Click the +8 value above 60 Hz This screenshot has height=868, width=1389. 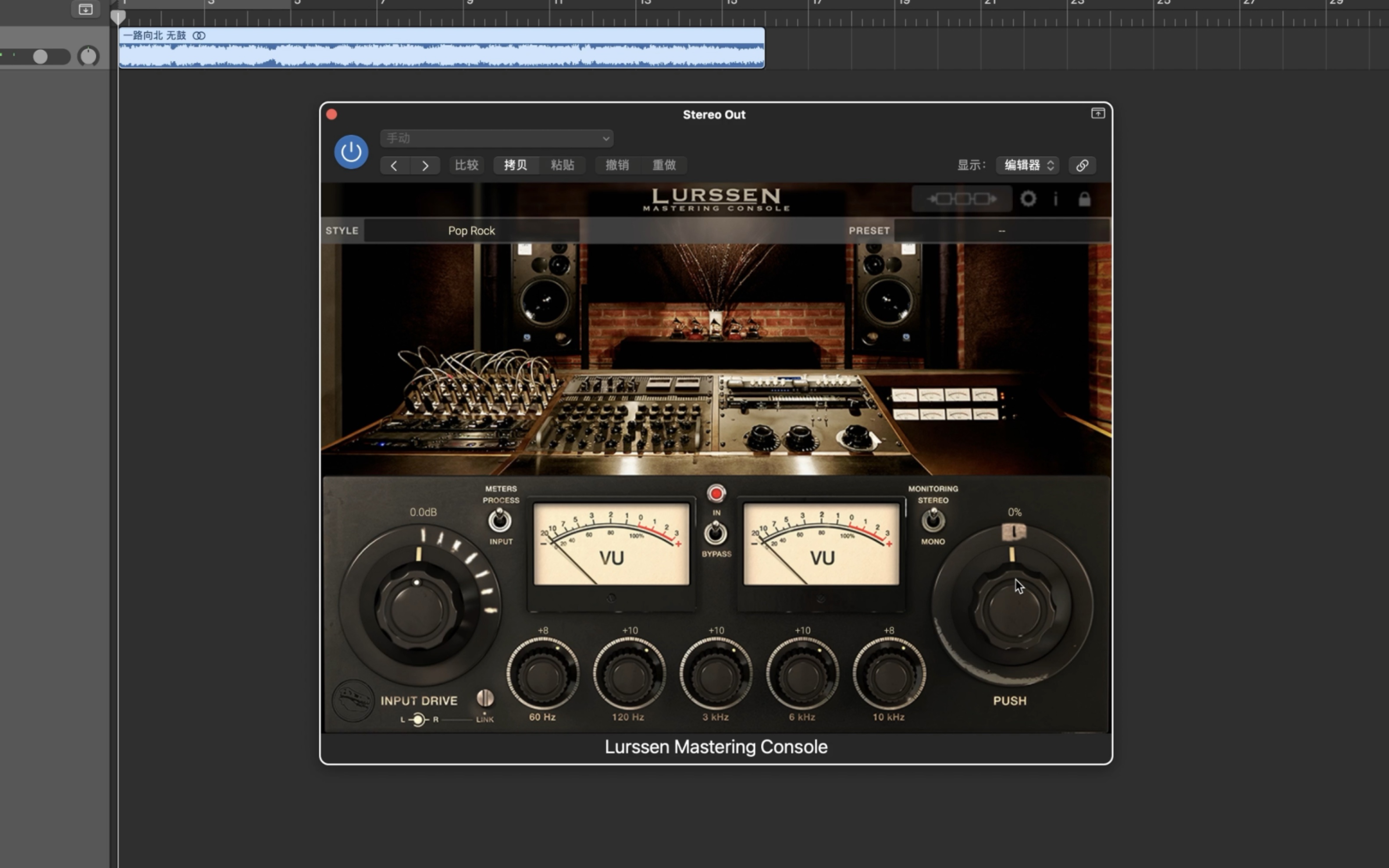[x=543, y=630]
